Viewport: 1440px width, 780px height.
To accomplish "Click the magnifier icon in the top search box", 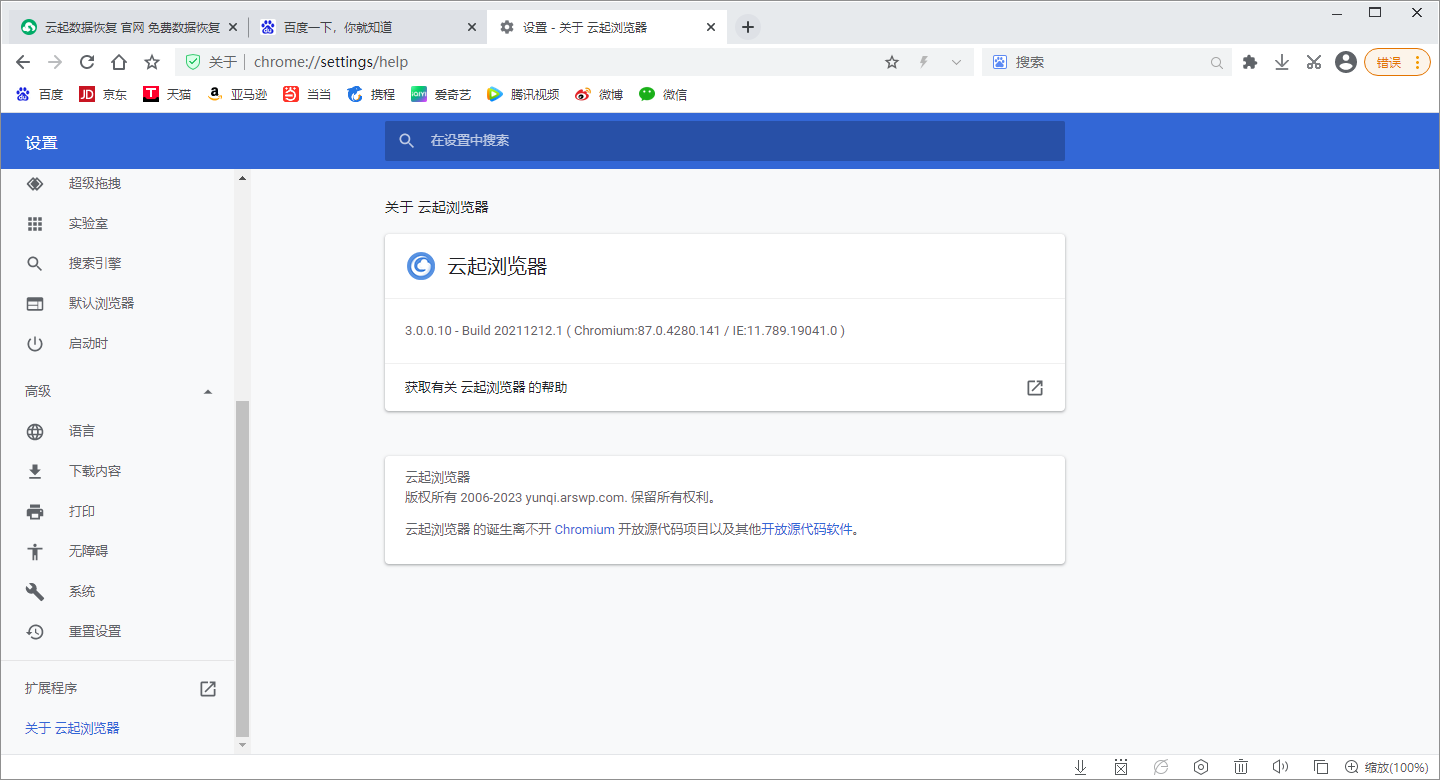I will click(x=1217, y=62).
